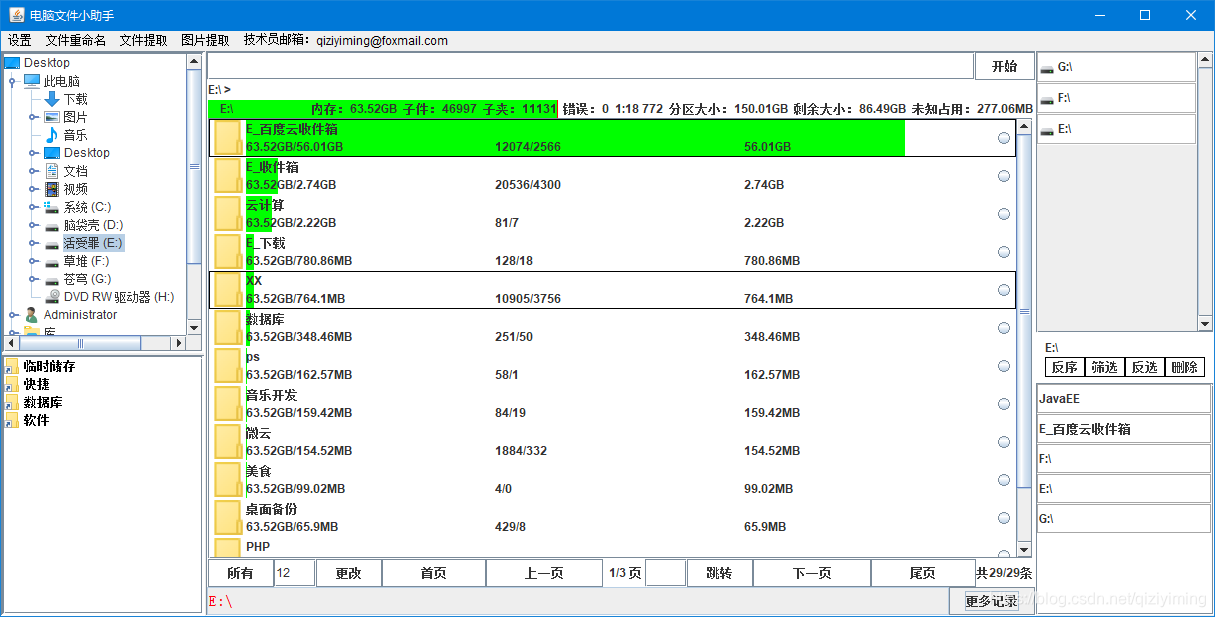Click the items-per-page field showing 12
The height and width of the screenshot is (617, 1215).
pyautogui.click(x=294, y=573)
